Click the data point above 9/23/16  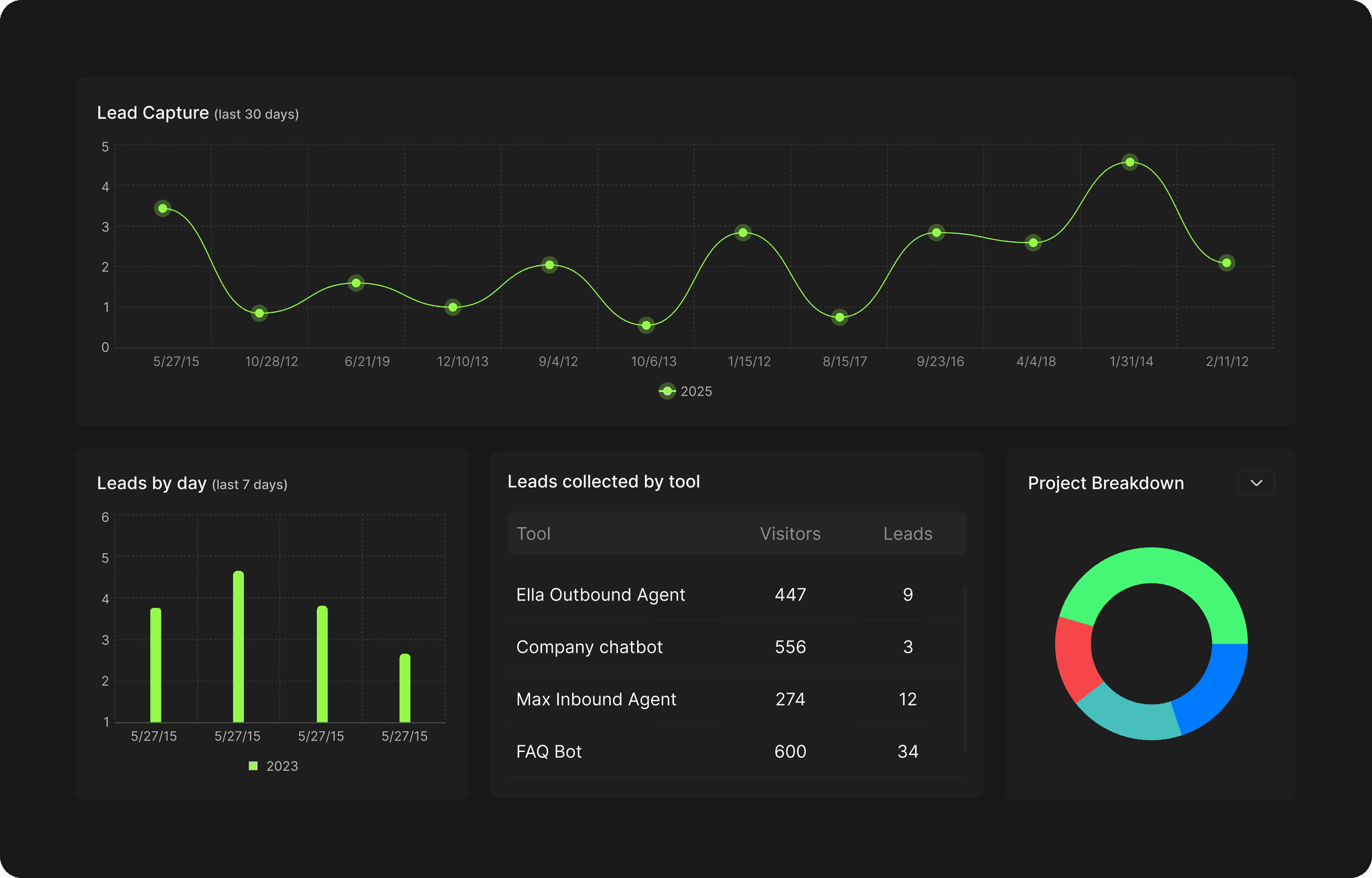coord(937,233)
